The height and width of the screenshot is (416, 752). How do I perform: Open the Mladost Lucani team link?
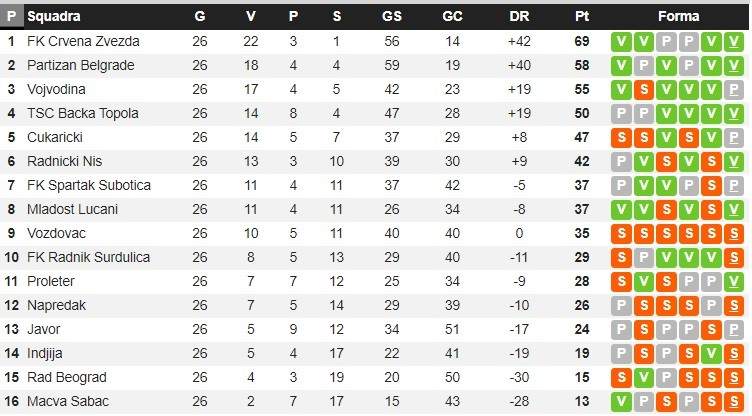point(72,209)
